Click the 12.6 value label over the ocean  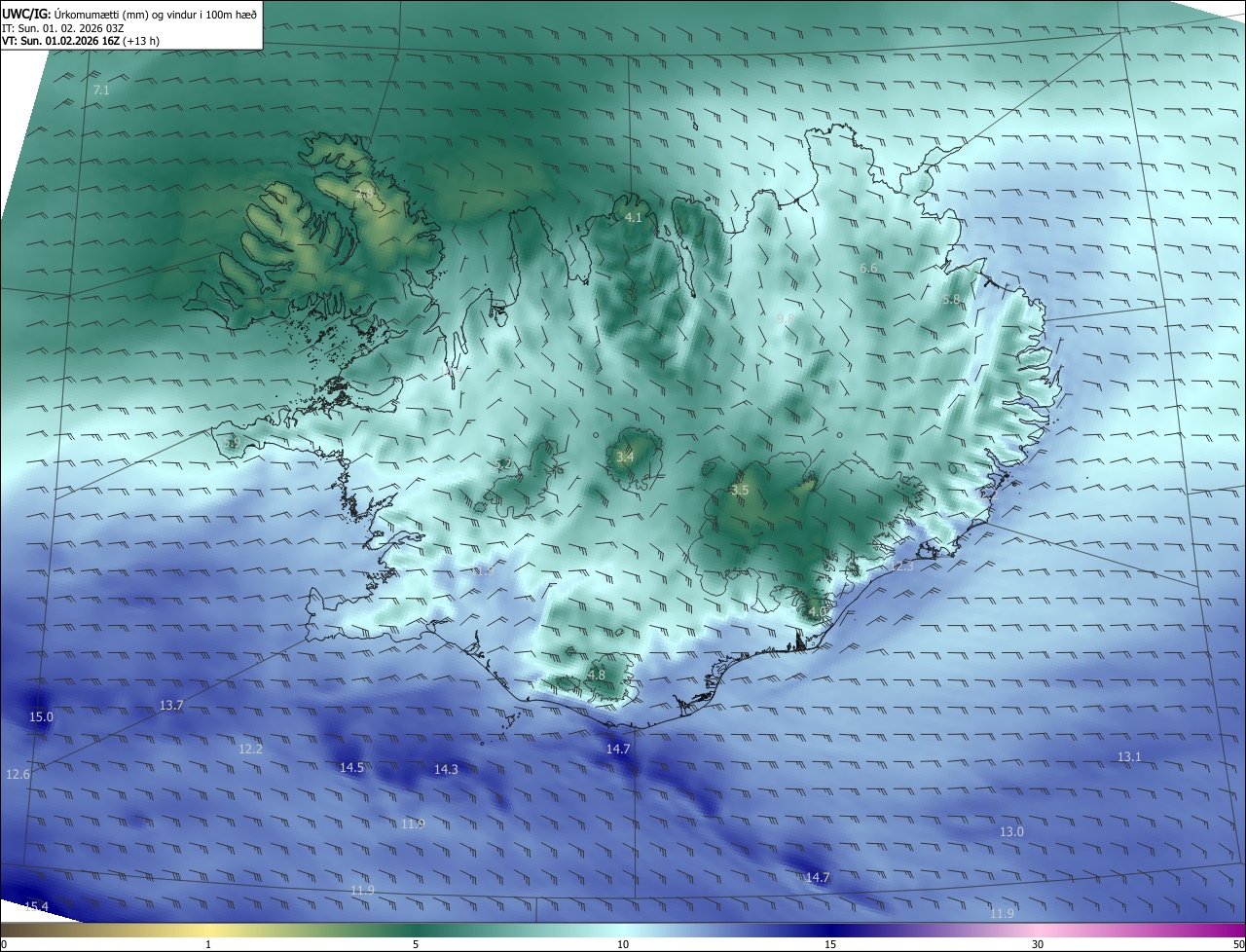[x=18, y=775]
